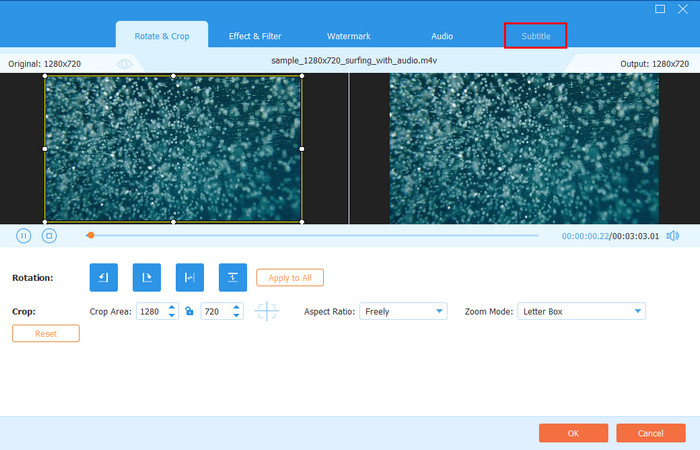Toggle the crop aspect ratio lock
Viewport: 700px width, 450px height.
[x=189, y=312]
